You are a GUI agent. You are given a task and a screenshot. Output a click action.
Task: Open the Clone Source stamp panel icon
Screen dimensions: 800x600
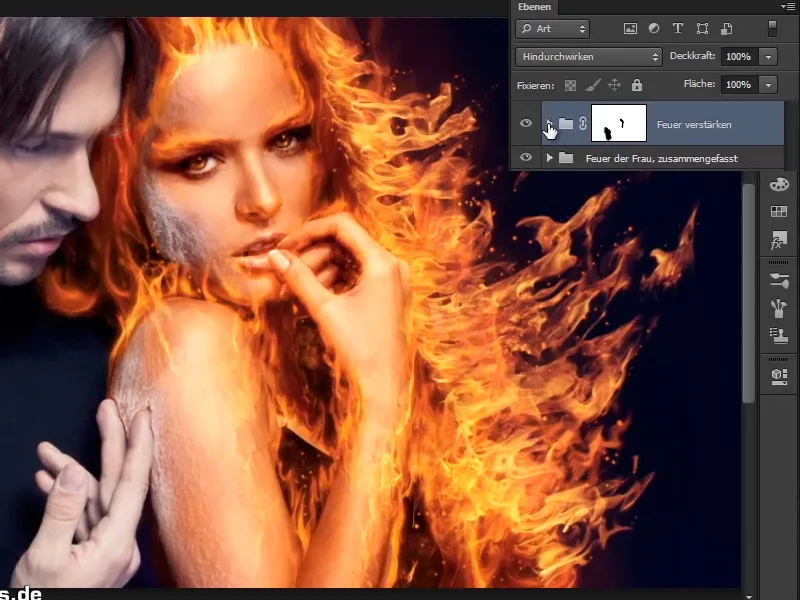[x=779, y=335]
